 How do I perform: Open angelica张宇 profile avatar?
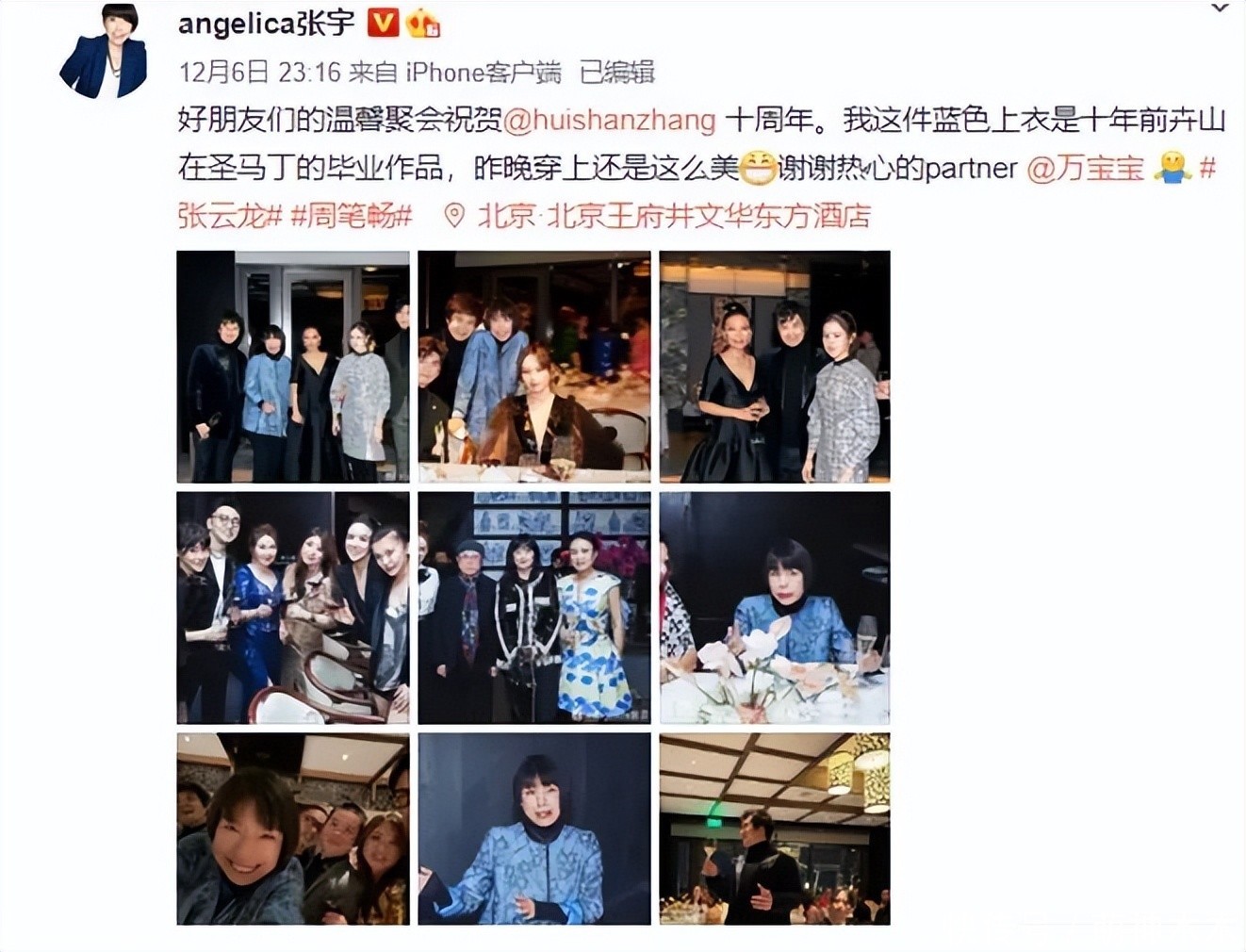(103, 51)
